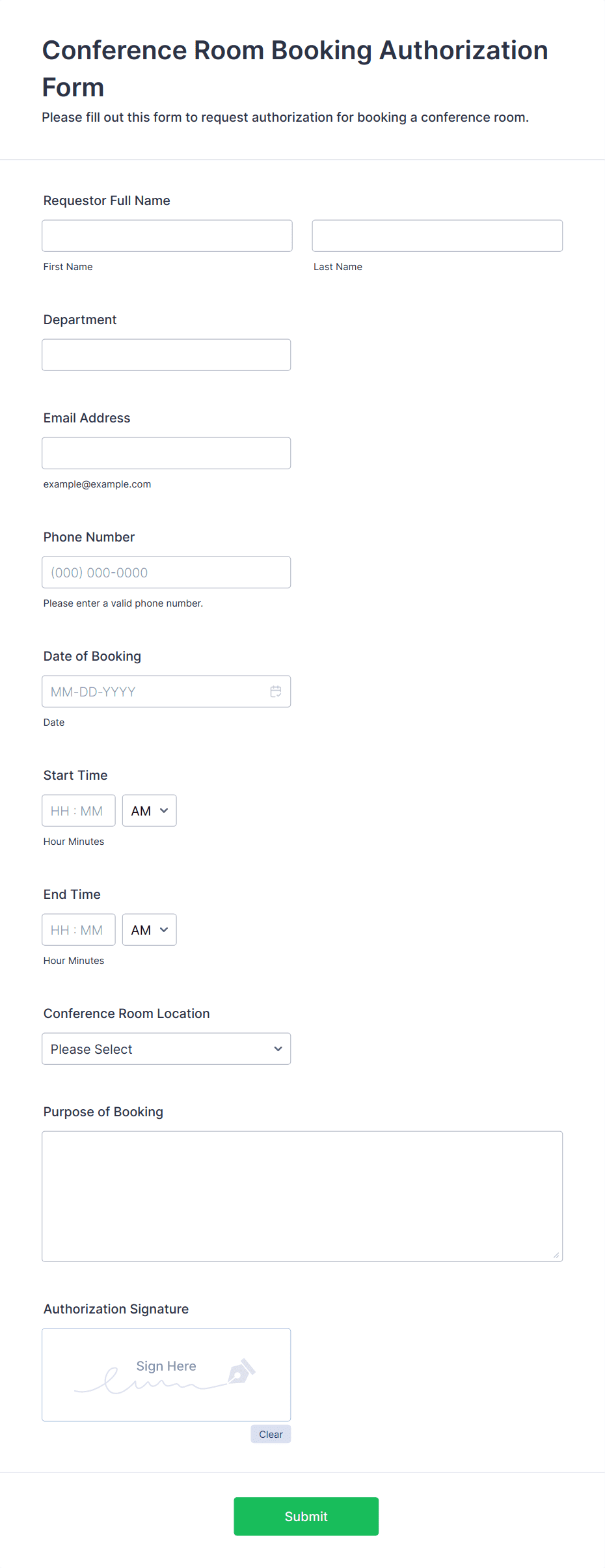
Task: Focus the First Name field
Action: [x=167, y=236]
